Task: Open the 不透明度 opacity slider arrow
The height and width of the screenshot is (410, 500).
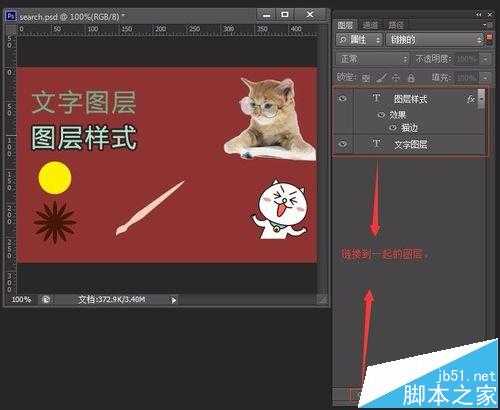Action: pyautogui.click(x=485, y=59)
